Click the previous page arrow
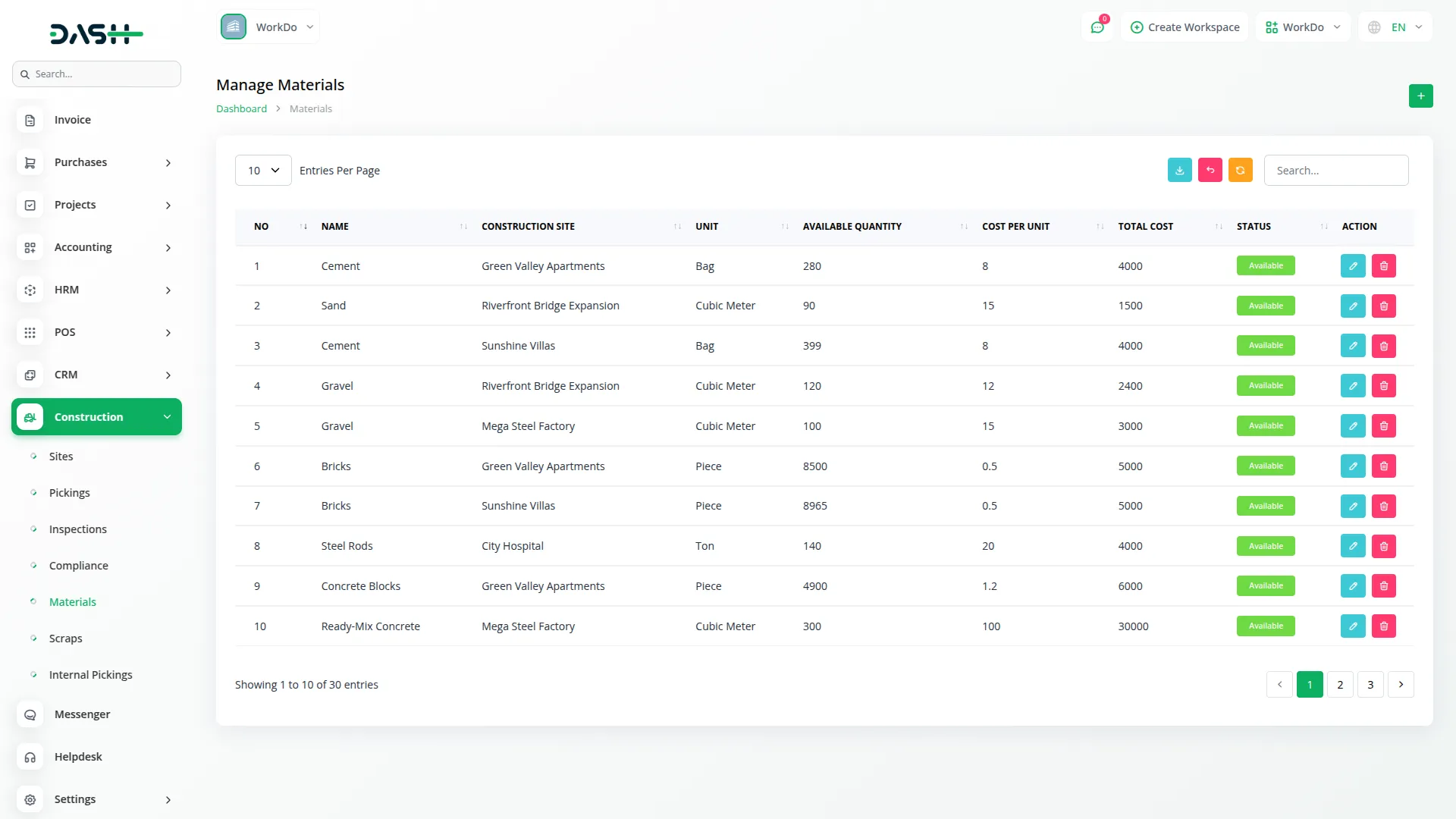This screenshot has width=1456, height=819. pos(1279,685)
